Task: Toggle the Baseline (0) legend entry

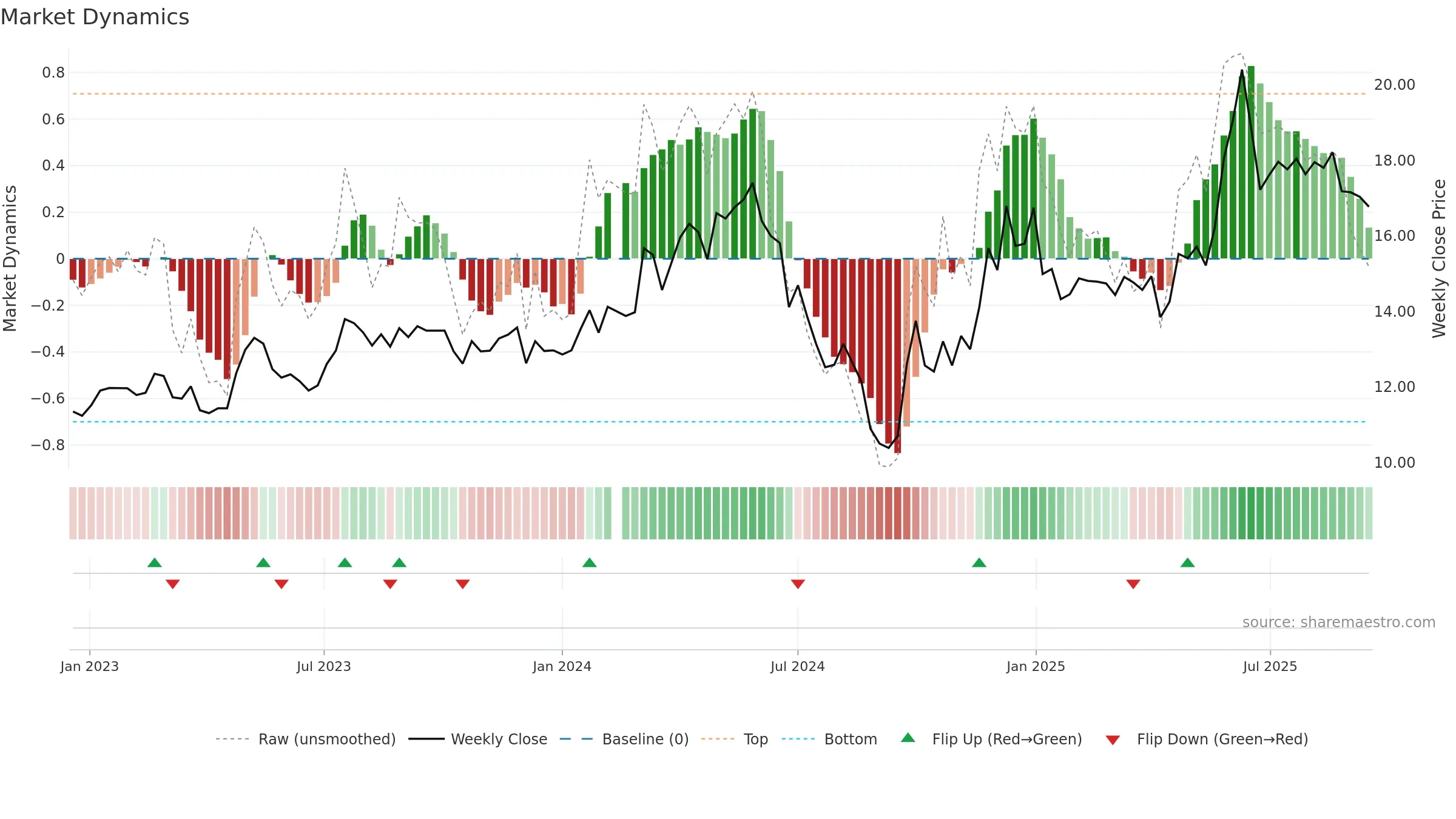Action: pyautogui.click(x=624, y=739)
